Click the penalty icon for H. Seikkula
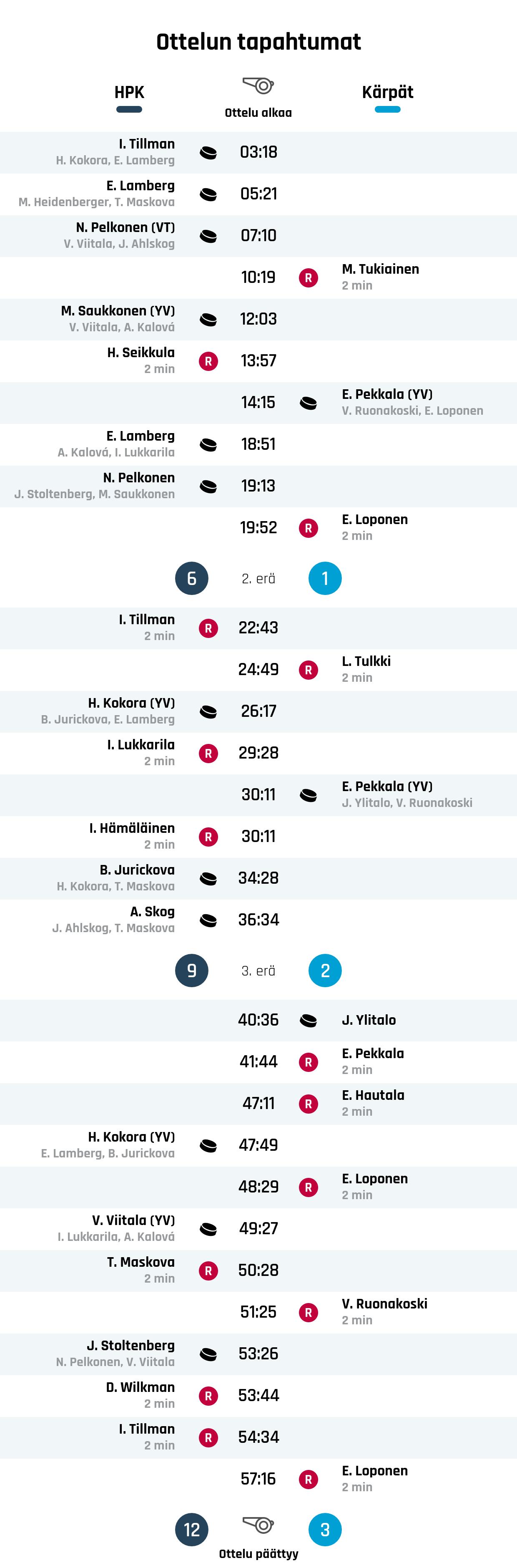Screen dimensions: 517x1568 208,361
